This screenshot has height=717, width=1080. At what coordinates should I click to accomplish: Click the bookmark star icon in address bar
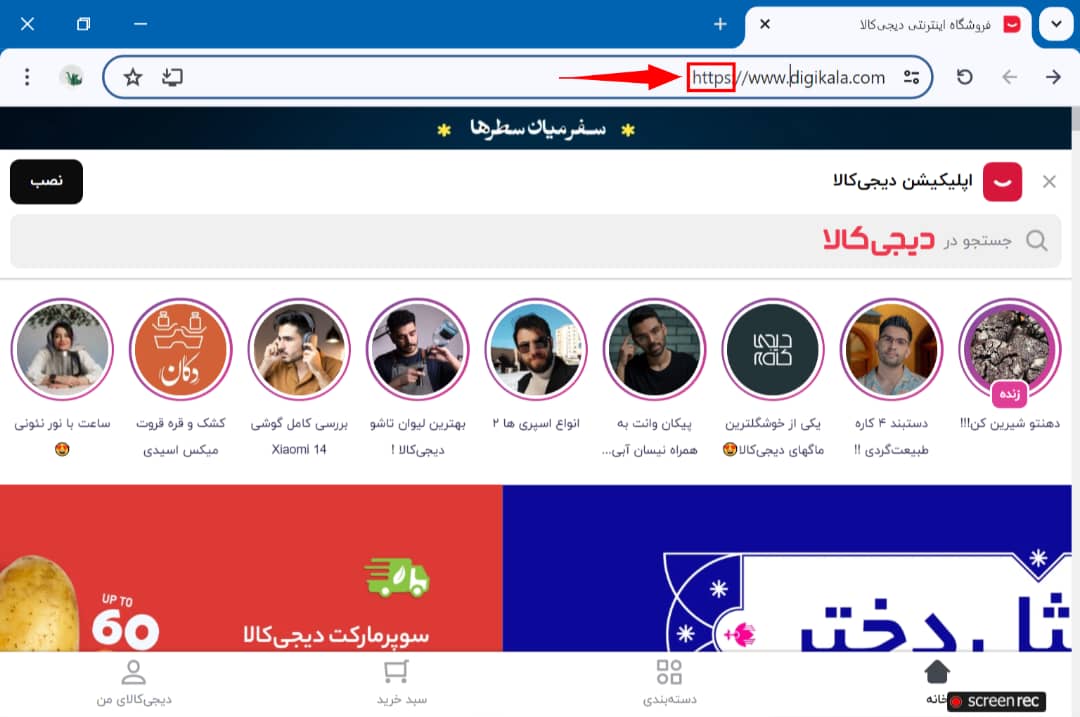(133, 77)
